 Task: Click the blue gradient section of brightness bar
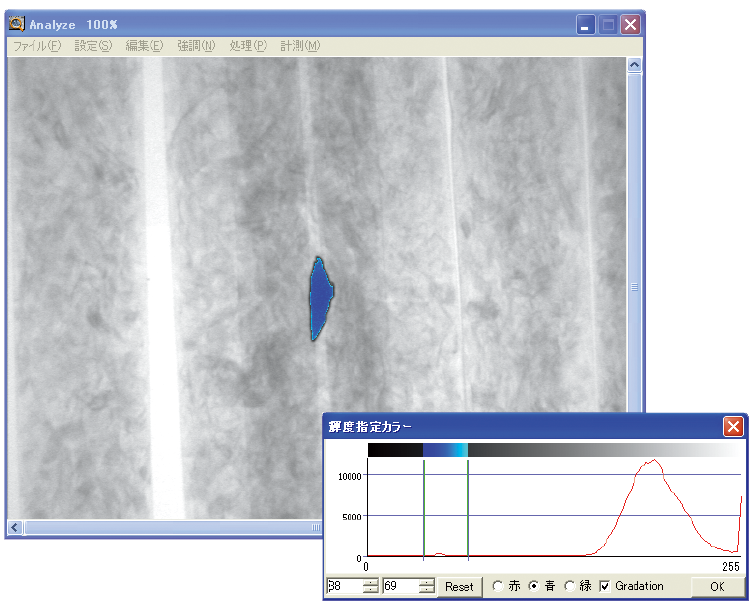pos(445,451)
